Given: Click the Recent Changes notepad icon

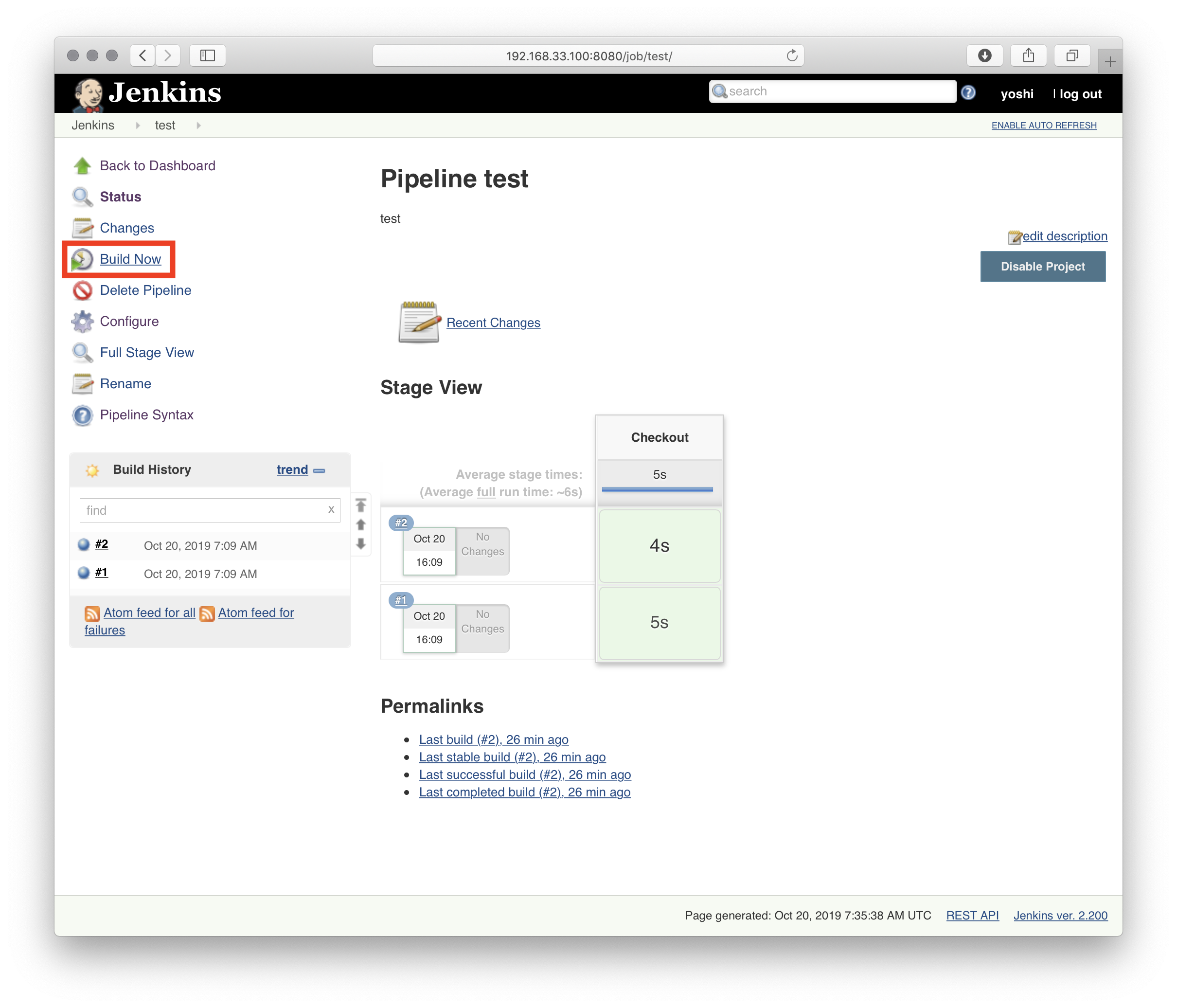Looking at the screenshot, I should click(419, 322).
